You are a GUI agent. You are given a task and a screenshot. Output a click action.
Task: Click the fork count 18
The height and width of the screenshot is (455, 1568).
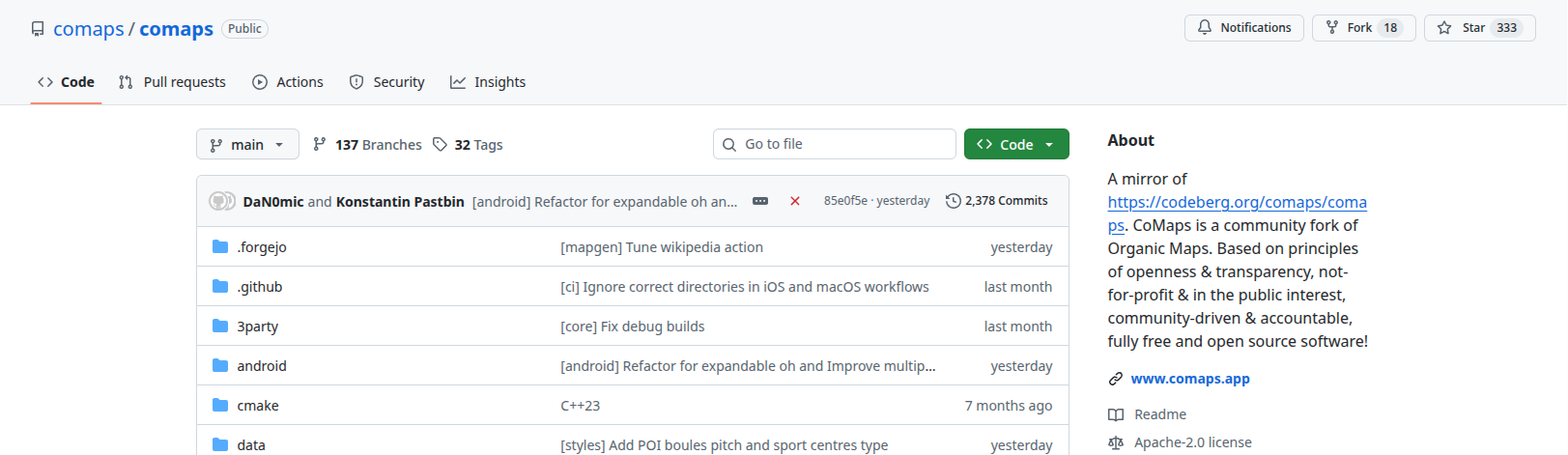(1390, 28)
